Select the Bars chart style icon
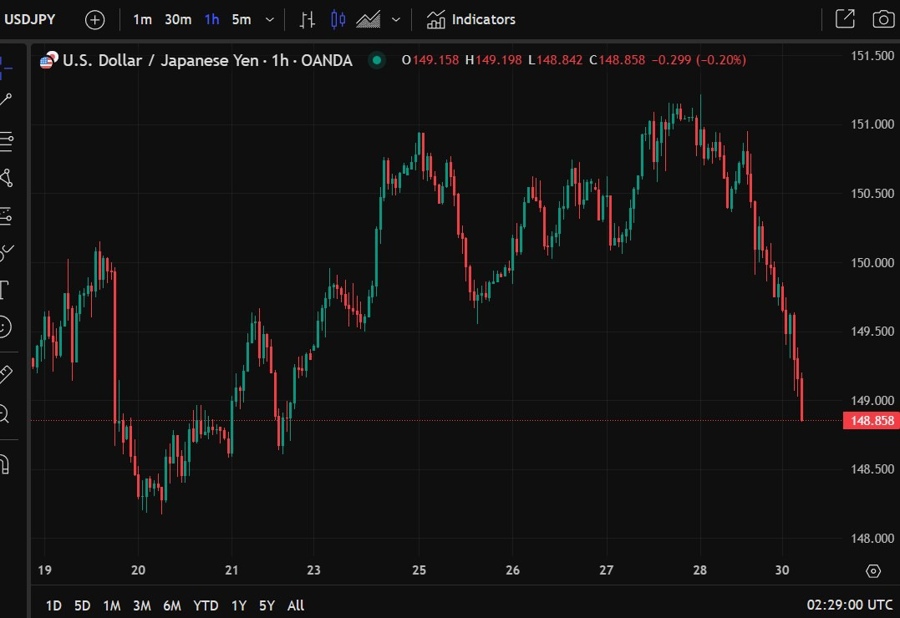 click(x=308, y=19)
